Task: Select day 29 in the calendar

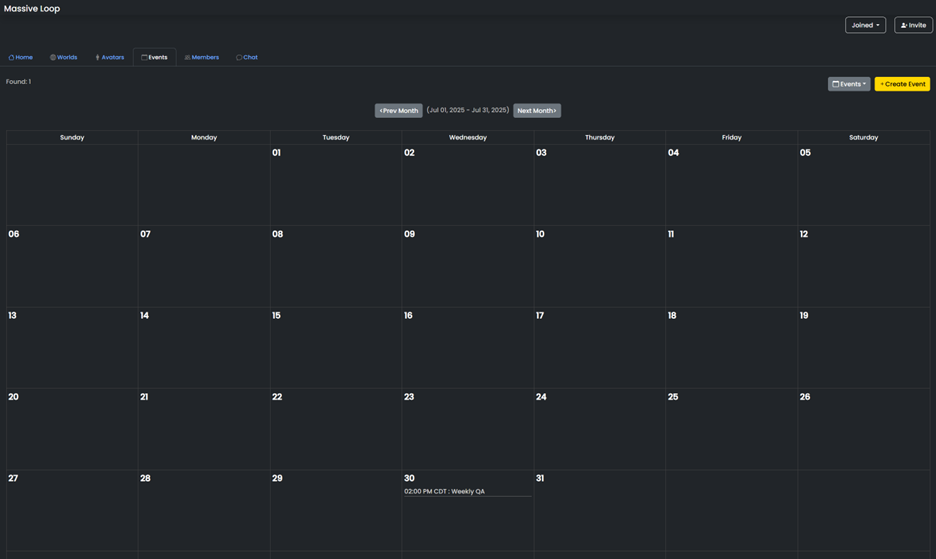Action: [336, 511]
